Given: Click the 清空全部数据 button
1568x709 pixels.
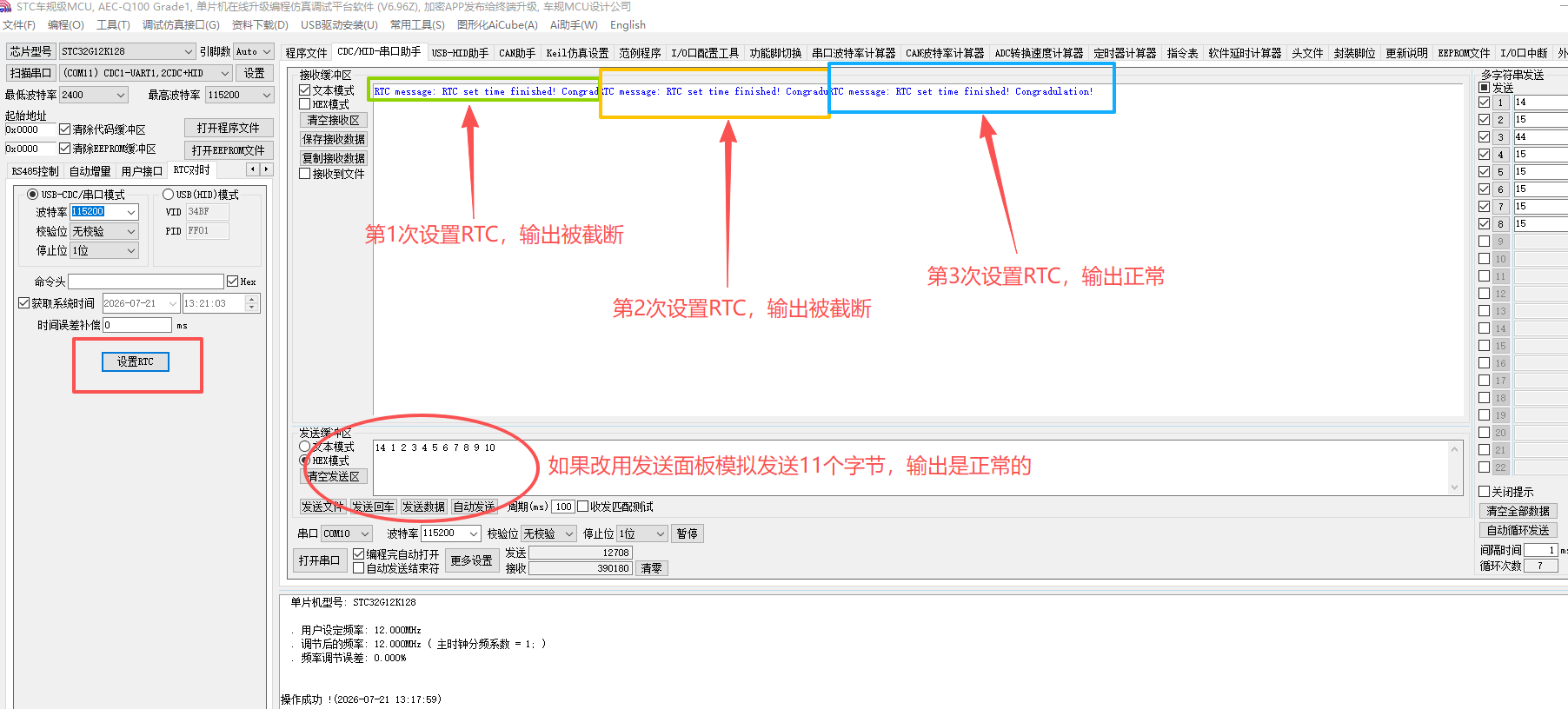Looking at the screenshot, I should click(1518, 511).
